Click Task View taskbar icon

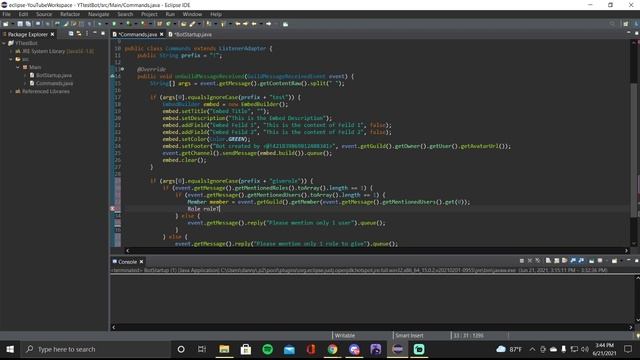point(202,349)
